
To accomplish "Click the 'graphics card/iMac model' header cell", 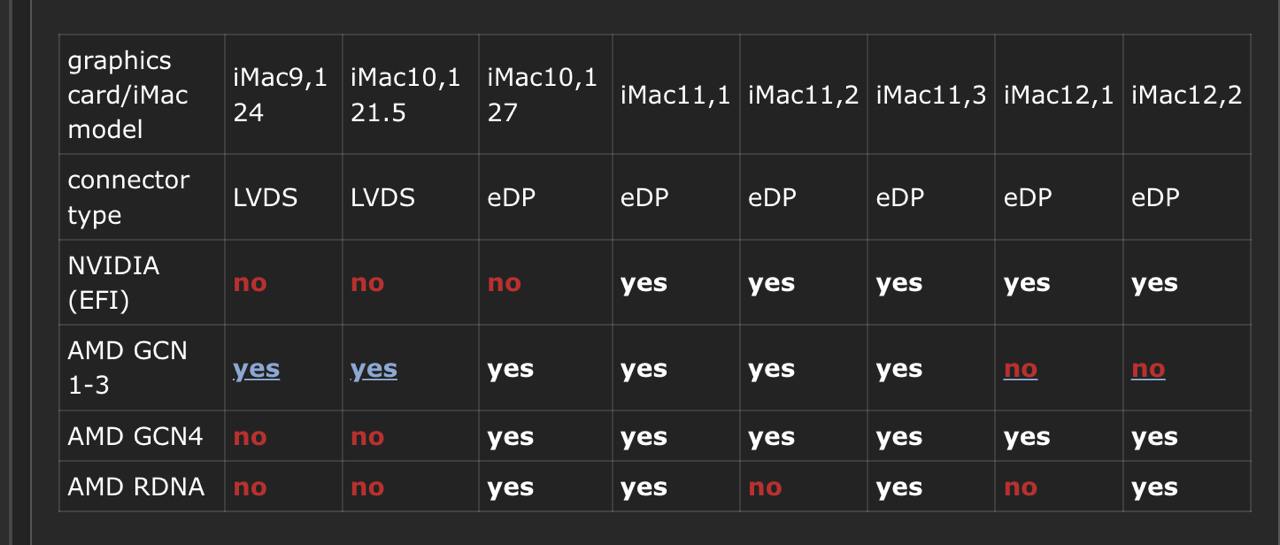I will pos(141,95).
